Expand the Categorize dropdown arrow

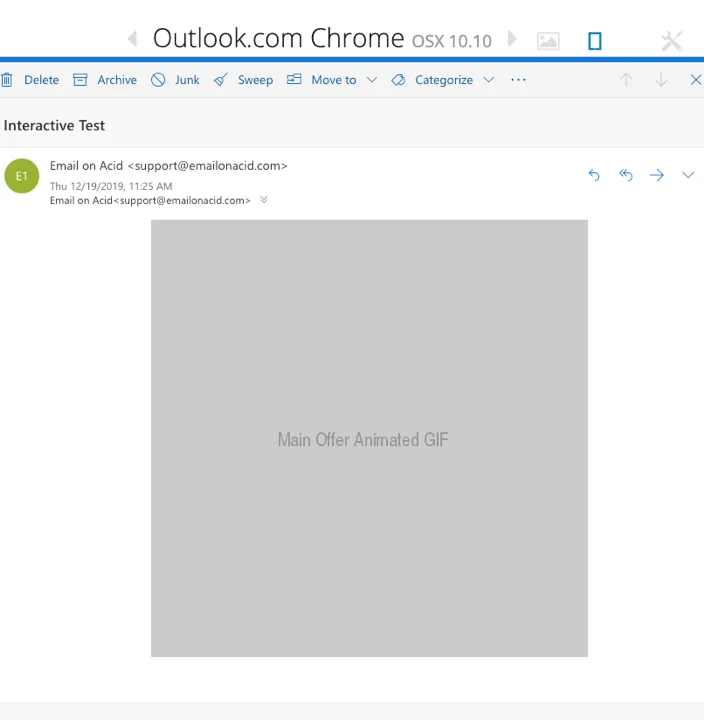[x=488, y=80]
